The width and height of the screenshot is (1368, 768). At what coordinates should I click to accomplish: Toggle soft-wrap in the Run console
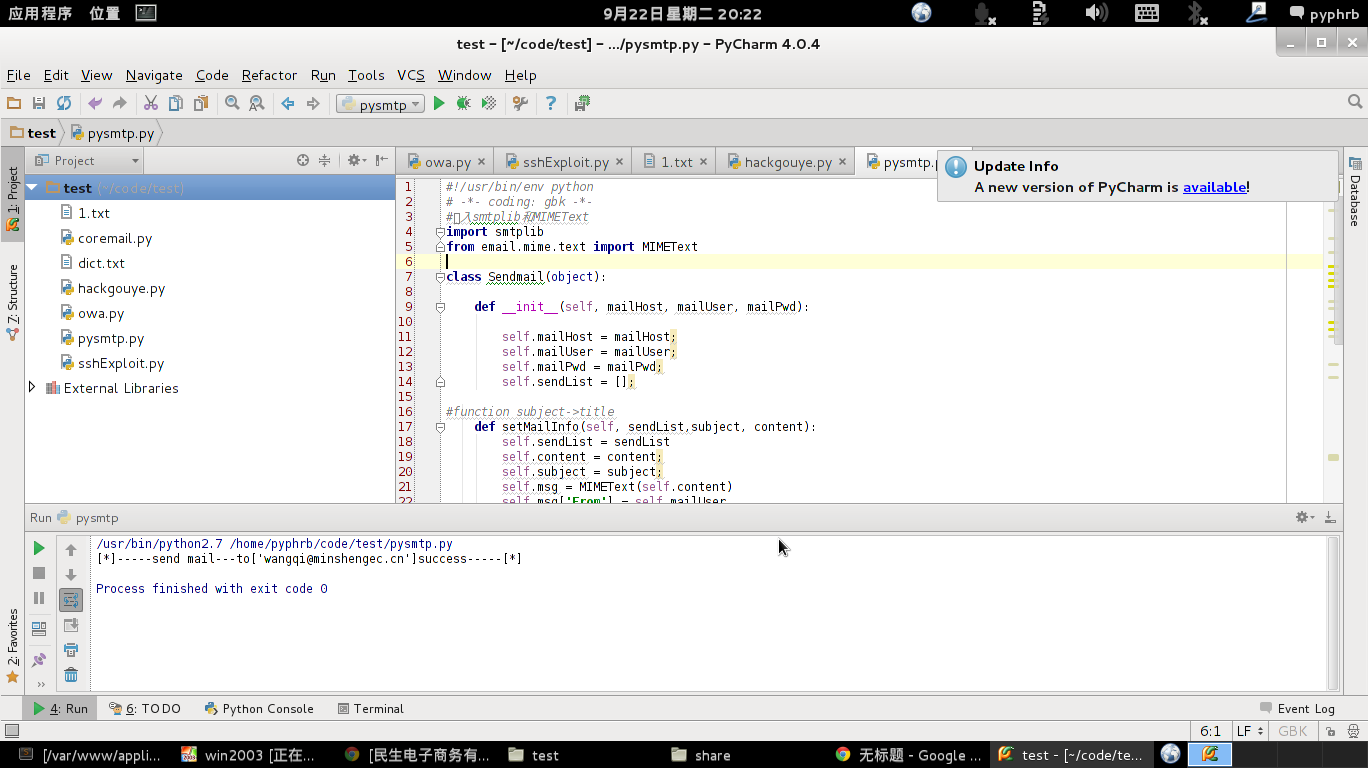71,600
